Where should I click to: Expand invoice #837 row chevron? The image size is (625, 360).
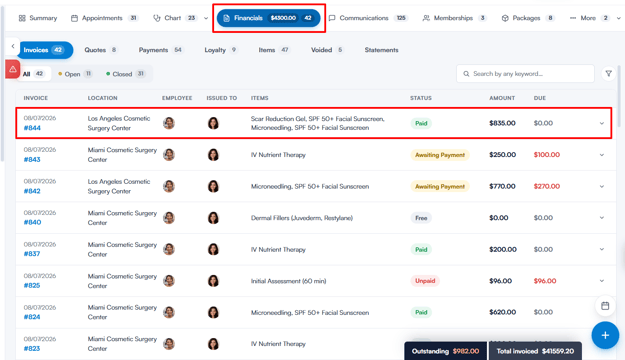click(x=602, y=249)
